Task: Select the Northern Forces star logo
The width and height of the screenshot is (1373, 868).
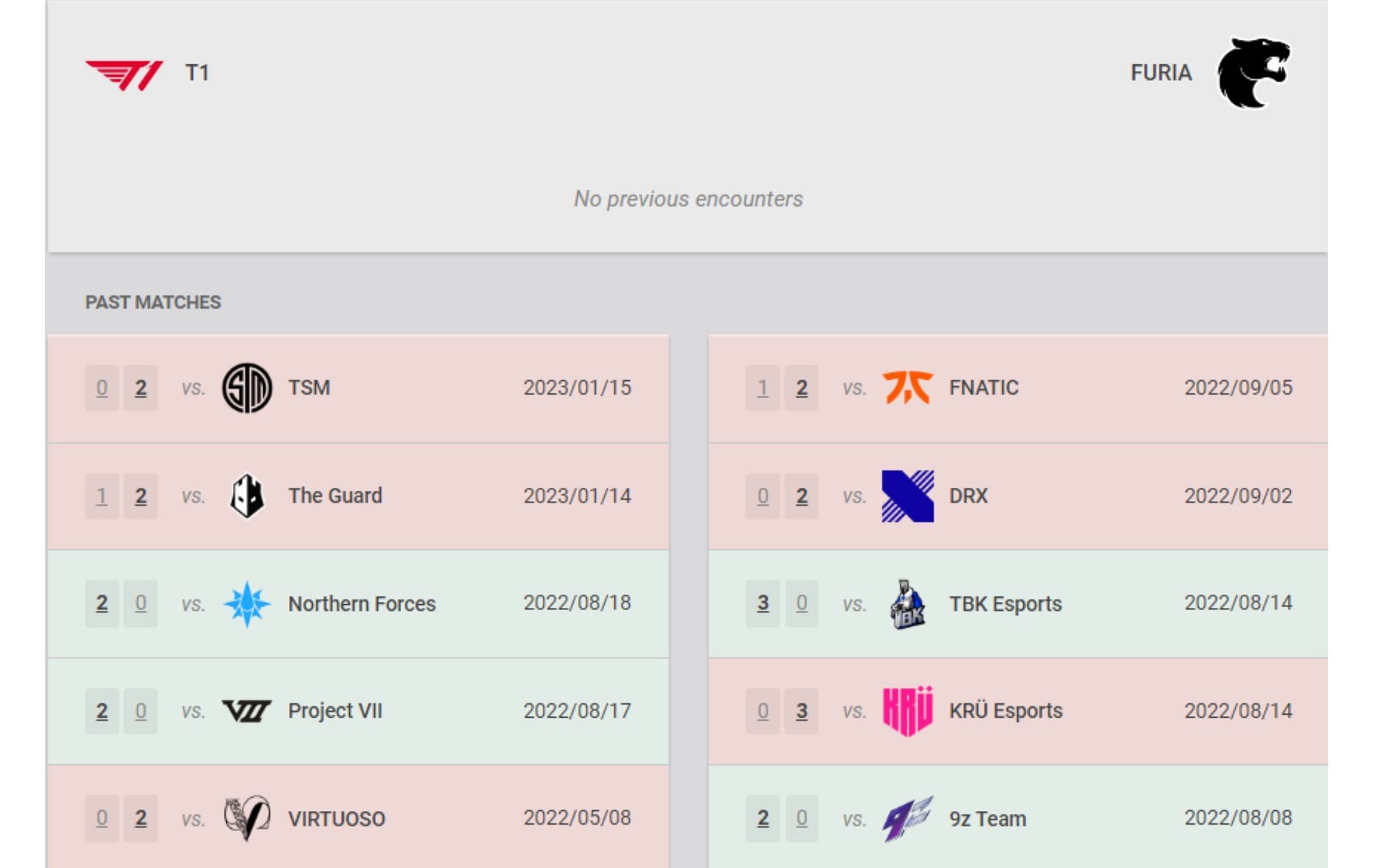Action: pyautogui.click(x=247, y=603)
